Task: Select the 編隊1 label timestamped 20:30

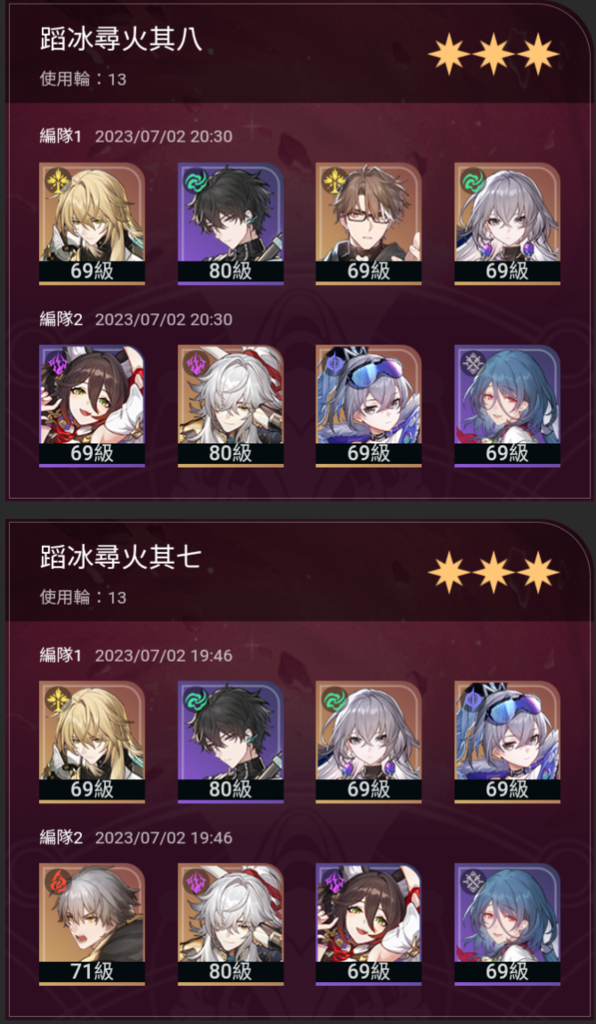Action: (x=61, y=136)
